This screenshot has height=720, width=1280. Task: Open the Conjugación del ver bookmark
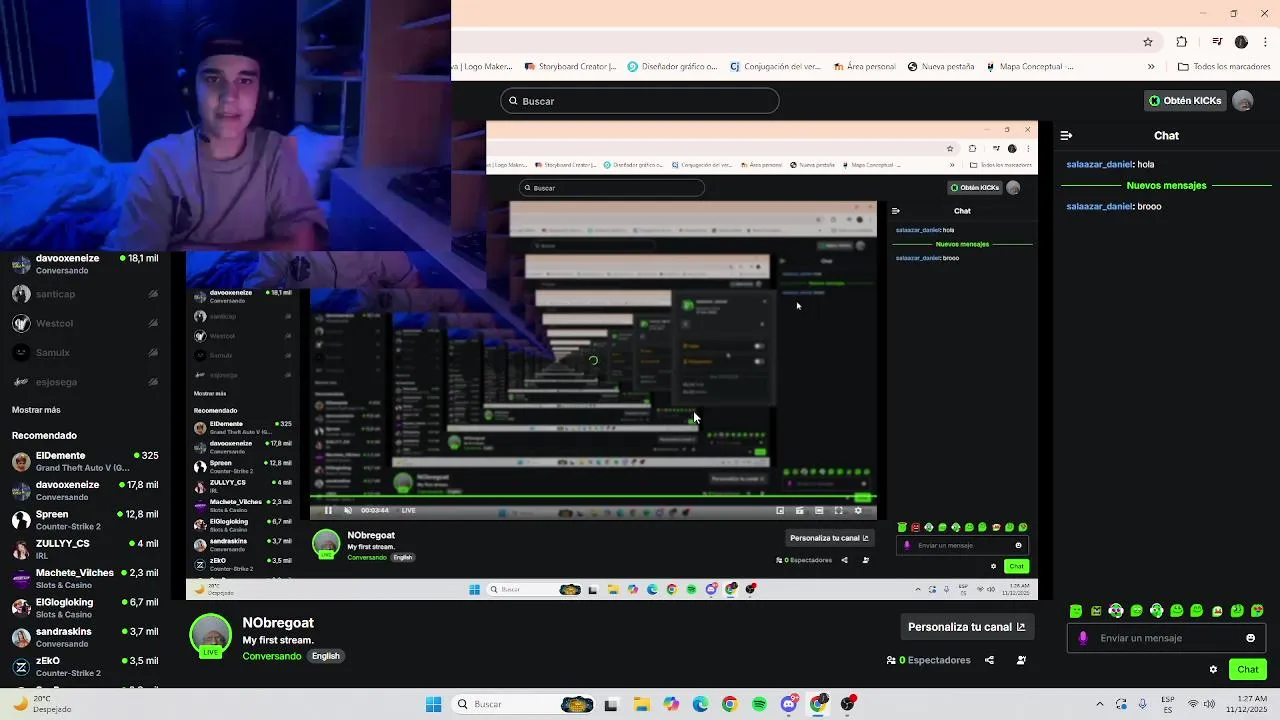pyautogui.click(x=775, y=67)
